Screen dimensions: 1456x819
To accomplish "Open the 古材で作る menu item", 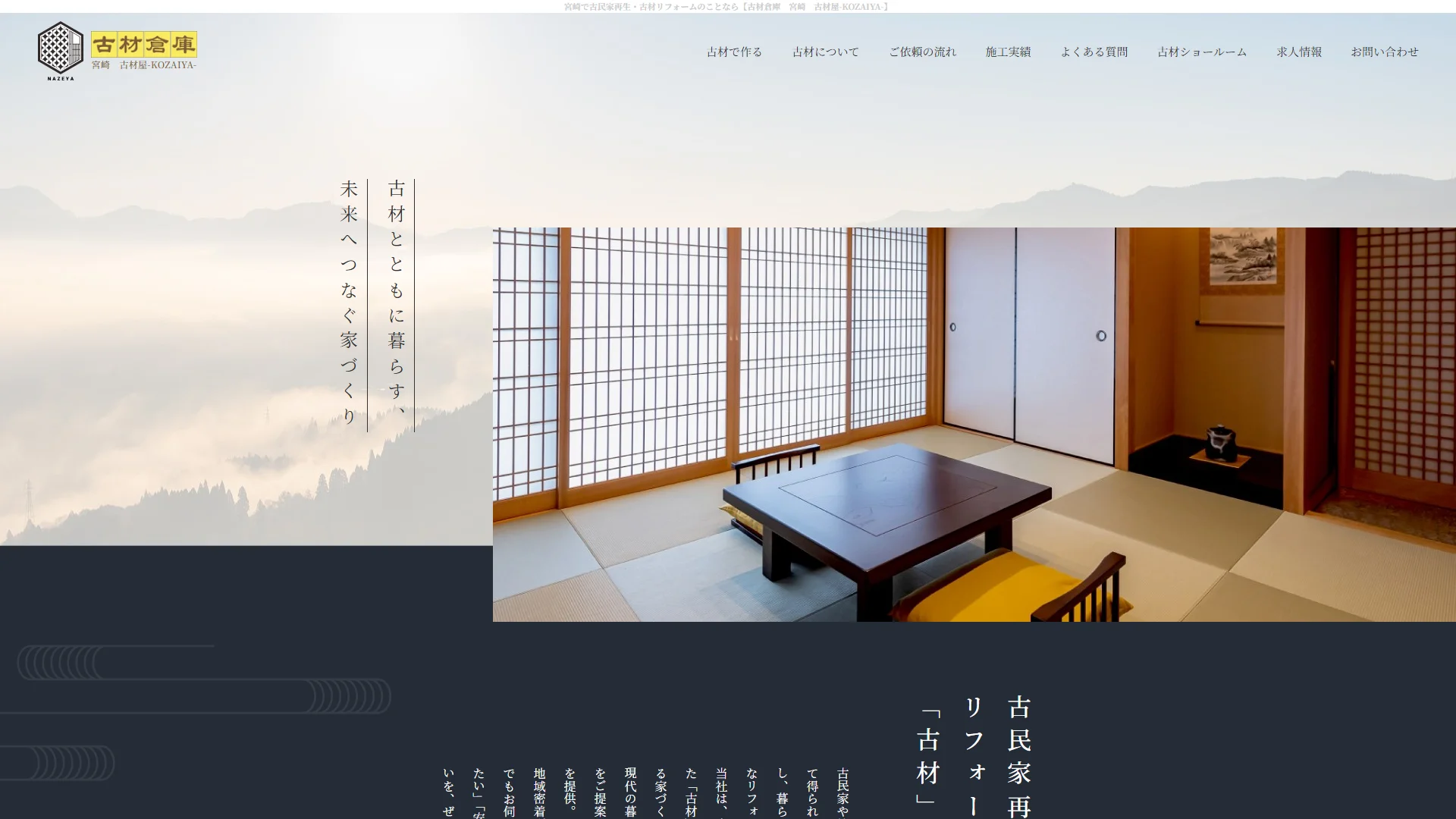I will [734, 52].
